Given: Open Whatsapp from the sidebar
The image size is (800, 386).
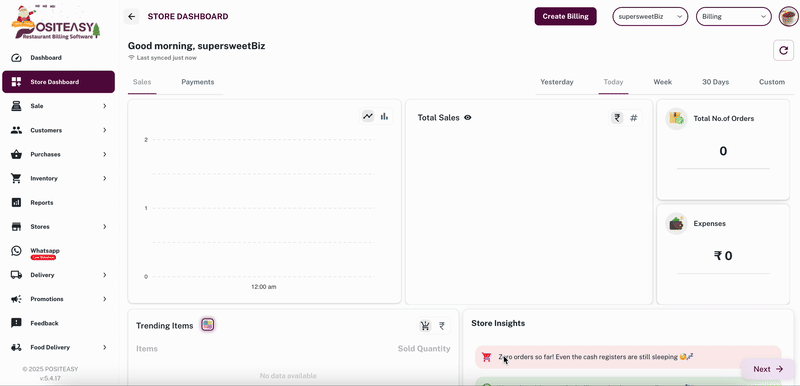Looking at the screenshot, I should [58, 251].
